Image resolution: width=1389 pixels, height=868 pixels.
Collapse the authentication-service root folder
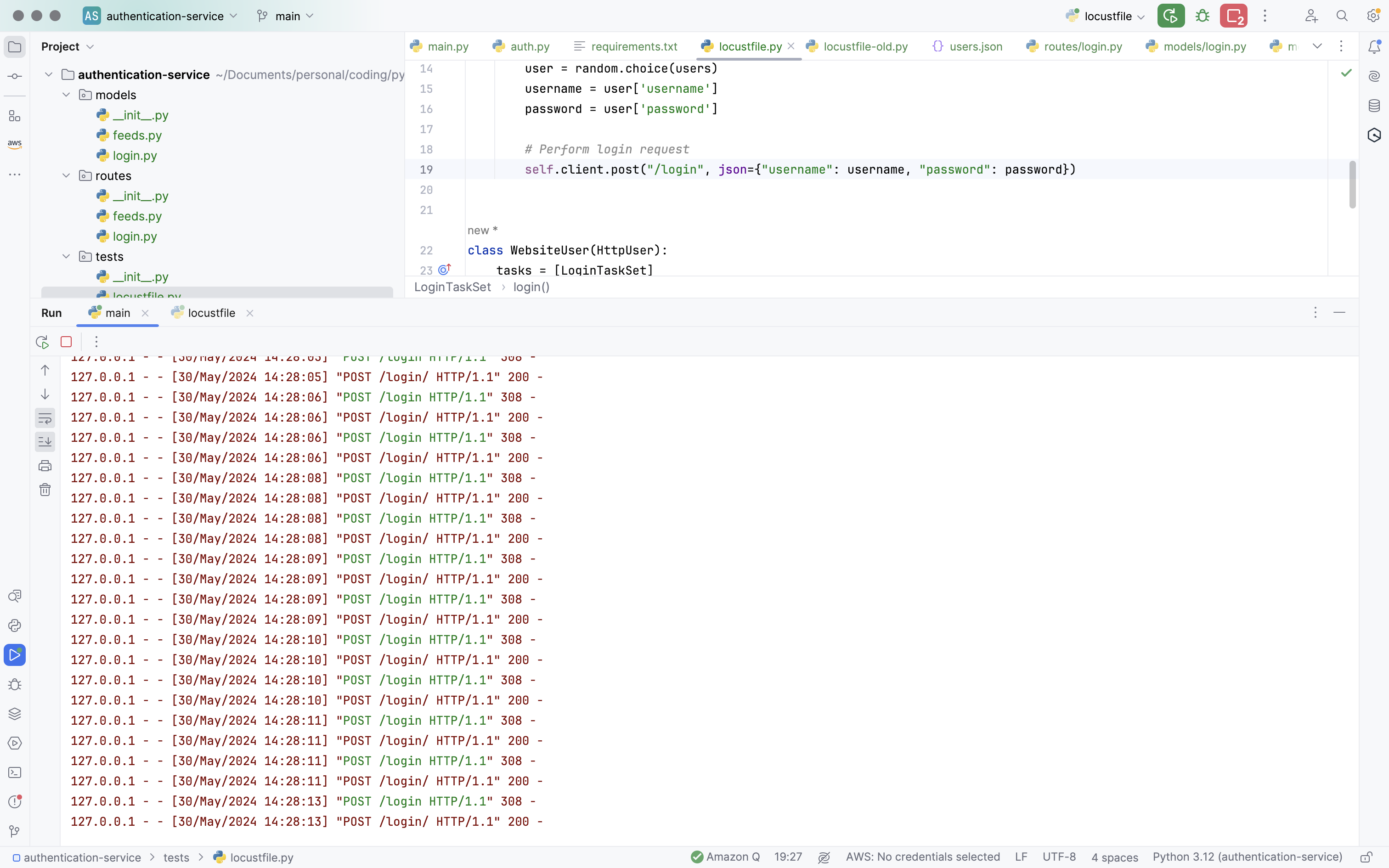(49, 74)
